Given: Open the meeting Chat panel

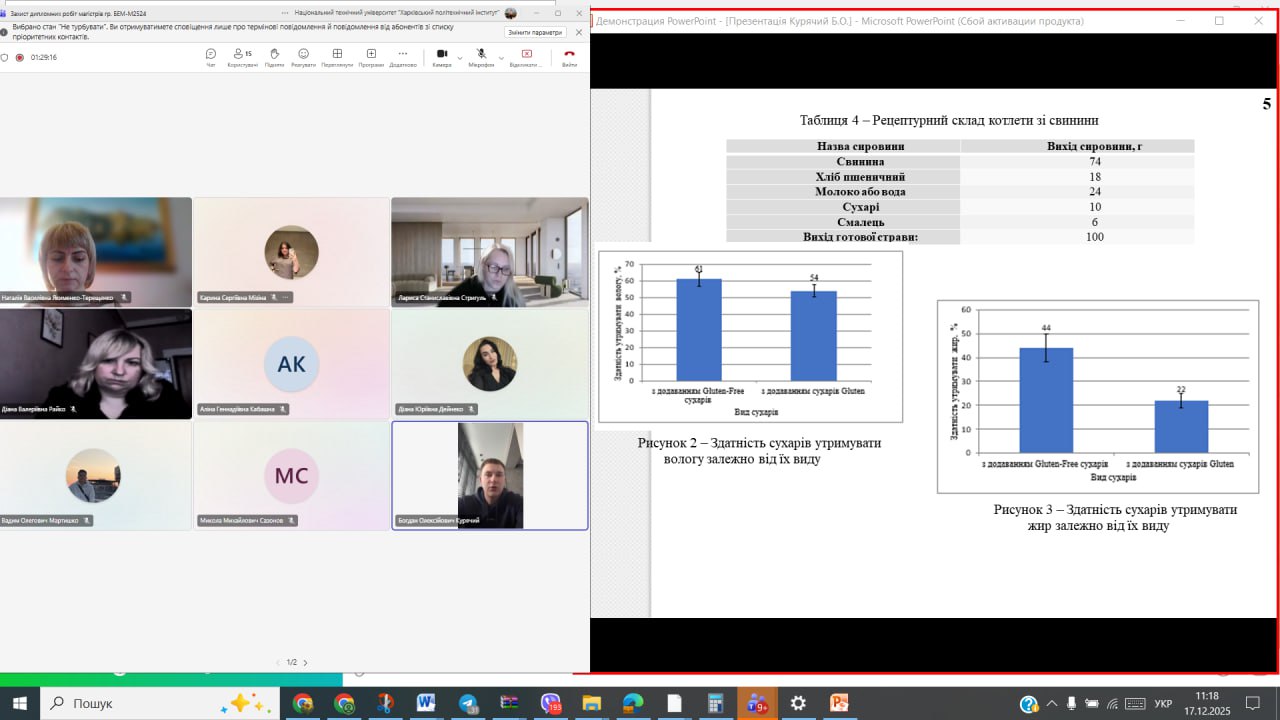Looking at the screenshot, I should coord(210,56).
